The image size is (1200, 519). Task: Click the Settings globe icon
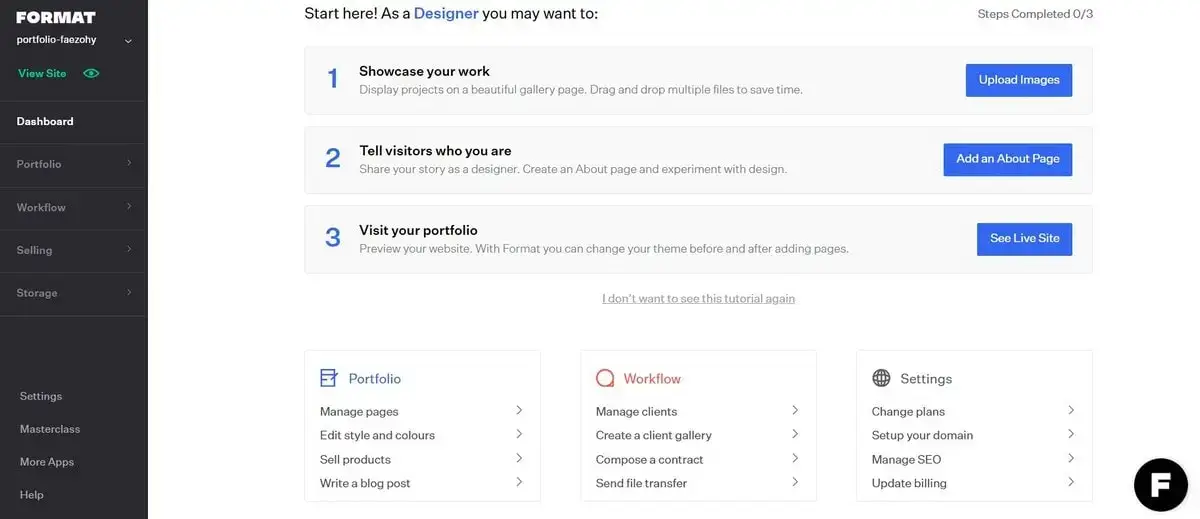881,378
